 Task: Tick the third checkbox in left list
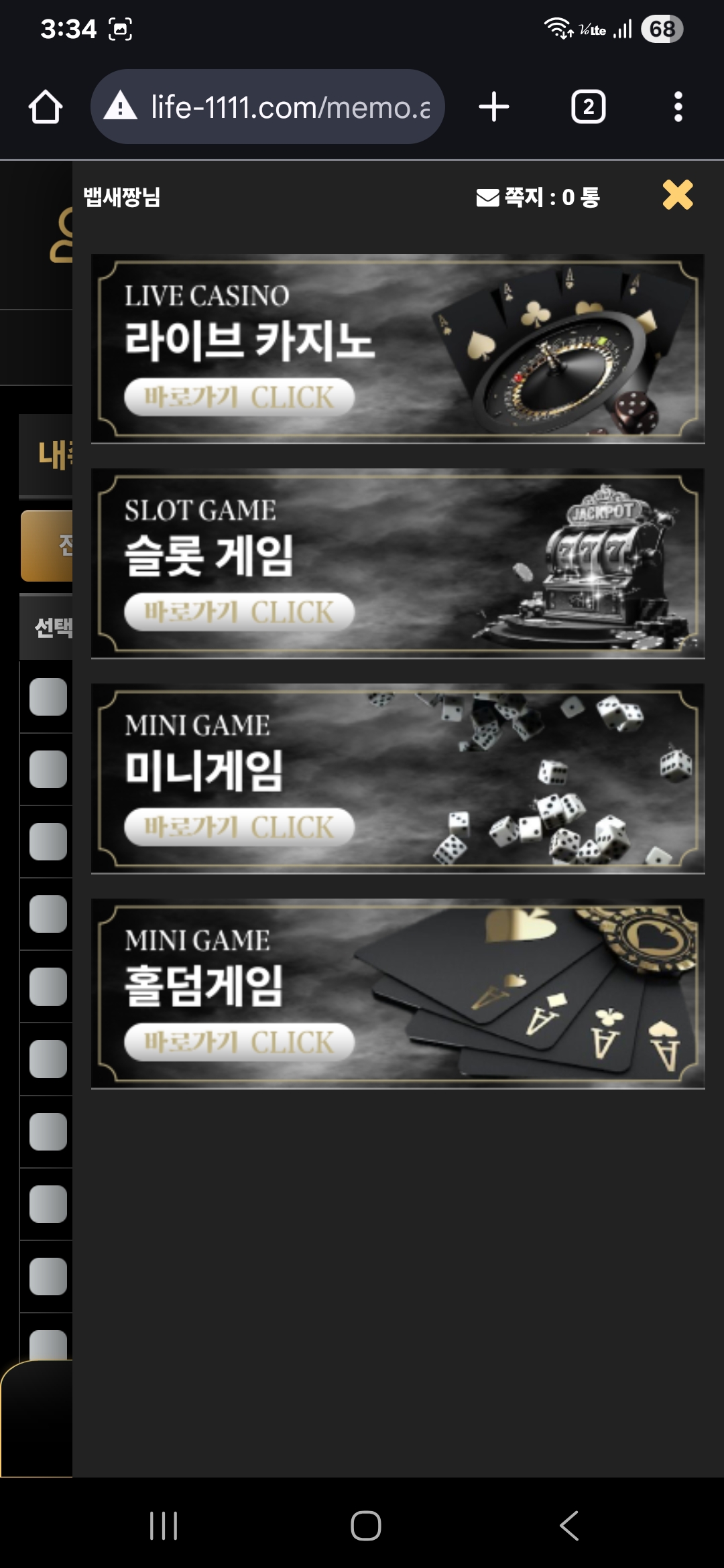pos(48,842)
